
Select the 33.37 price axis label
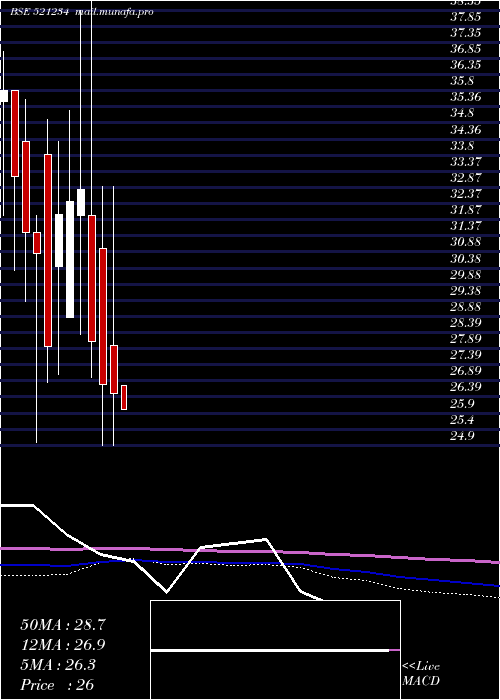tap(466, 162)
